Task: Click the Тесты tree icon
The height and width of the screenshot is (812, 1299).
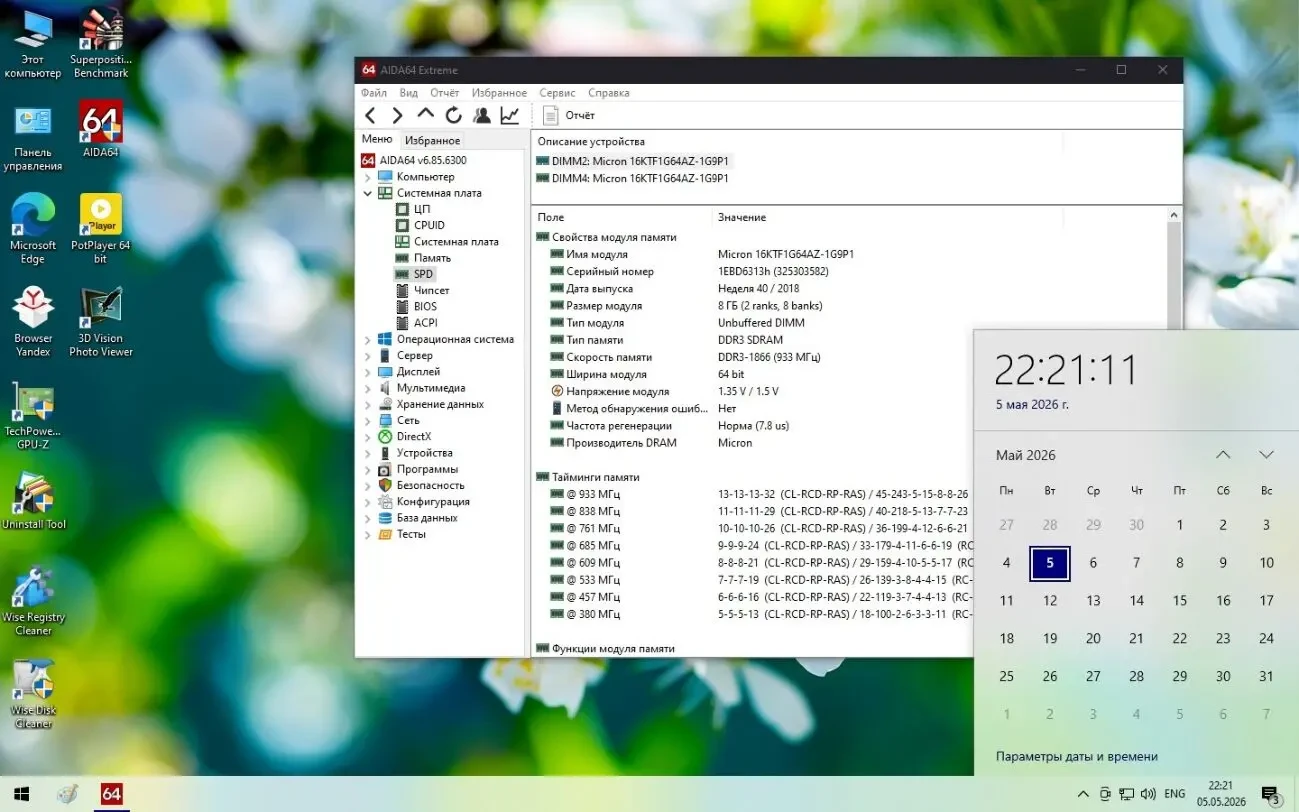Action: 385,534
